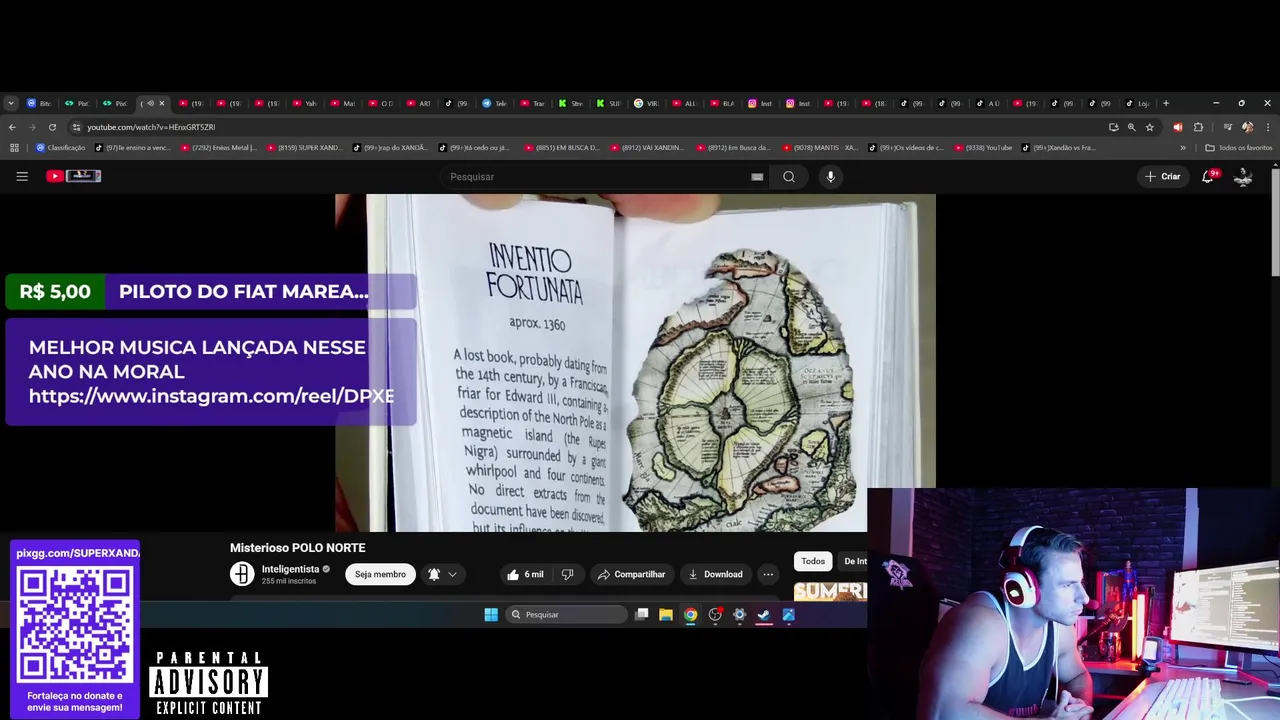The width and height of the screenshot is (1280, 720).
Task: Switch to the Loja TikTok tab
Action: [1137, 103]
